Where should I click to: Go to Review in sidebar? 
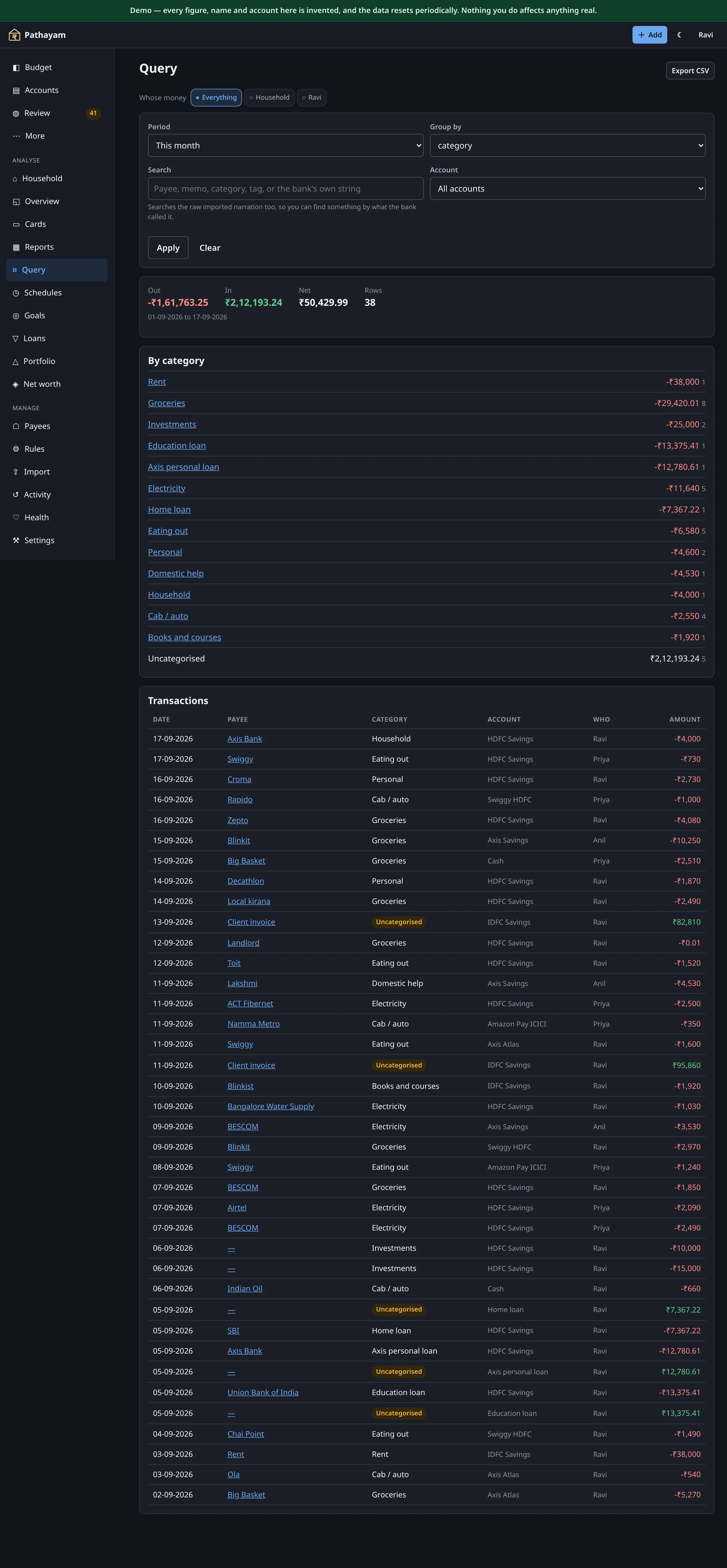[x=57, y=113]
